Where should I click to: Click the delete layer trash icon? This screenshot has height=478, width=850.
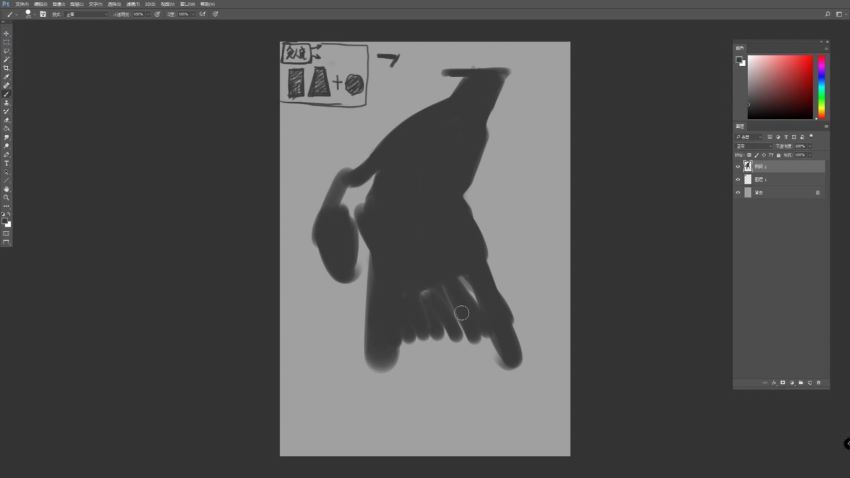[818, 382]
